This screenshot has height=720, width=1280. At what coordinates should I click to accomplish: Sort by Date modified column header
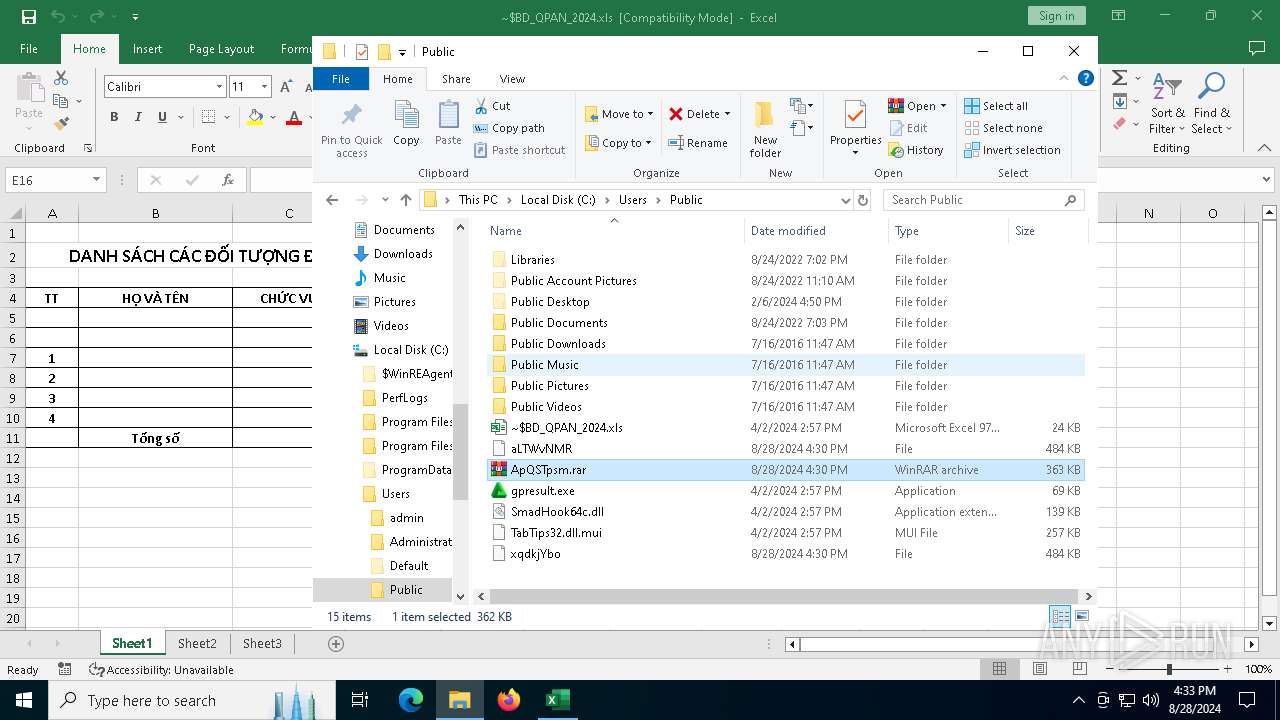(x=815, y=230)
